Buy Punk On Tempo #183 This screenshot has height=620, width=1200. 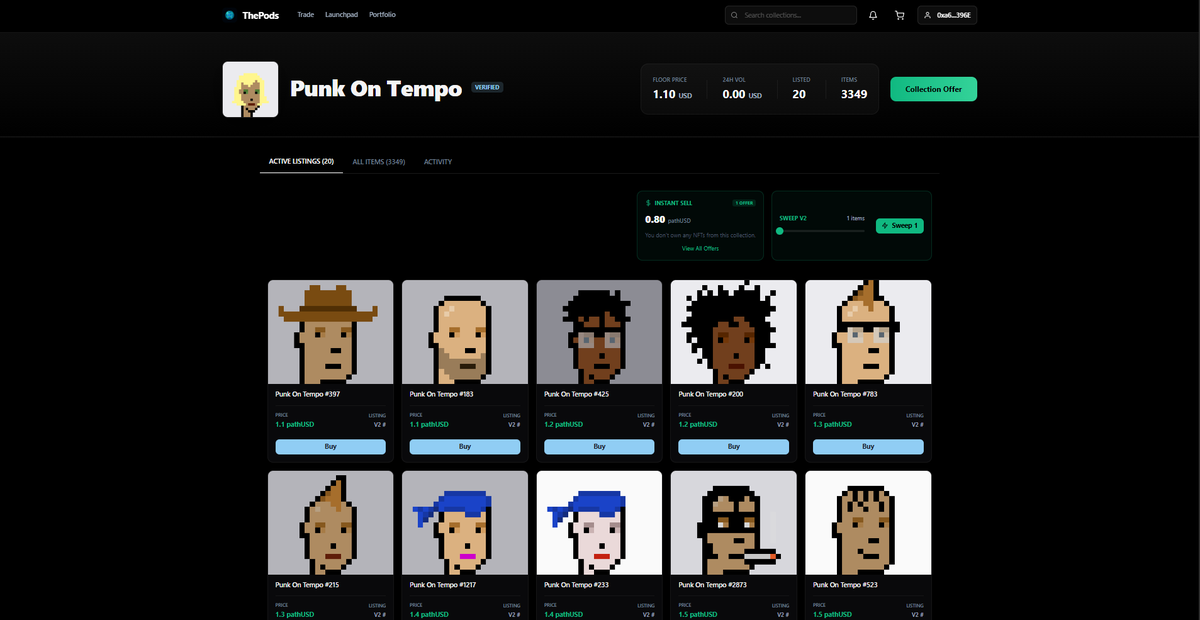coord(465,446)
